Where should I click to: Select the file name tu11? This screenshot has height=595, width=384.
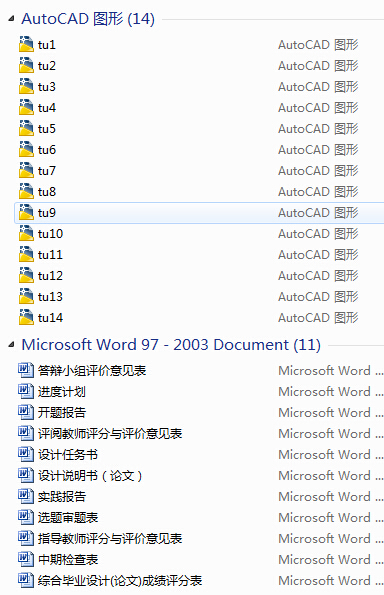50,255
